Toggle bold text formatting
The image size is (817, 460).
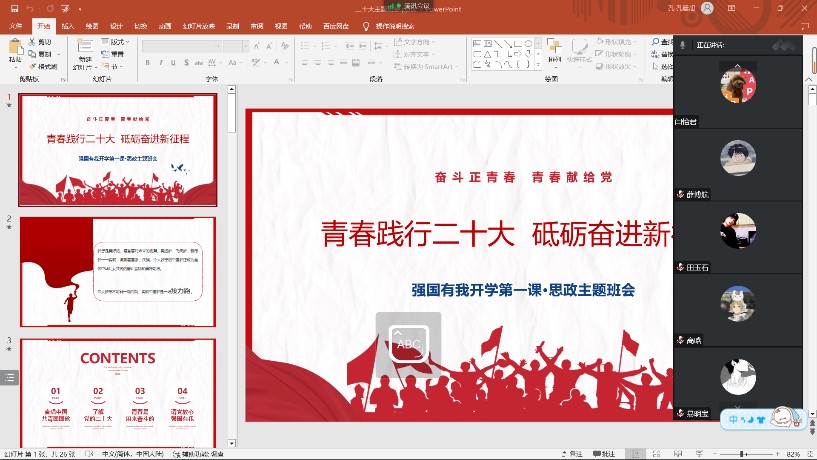(x=147, y=62)
